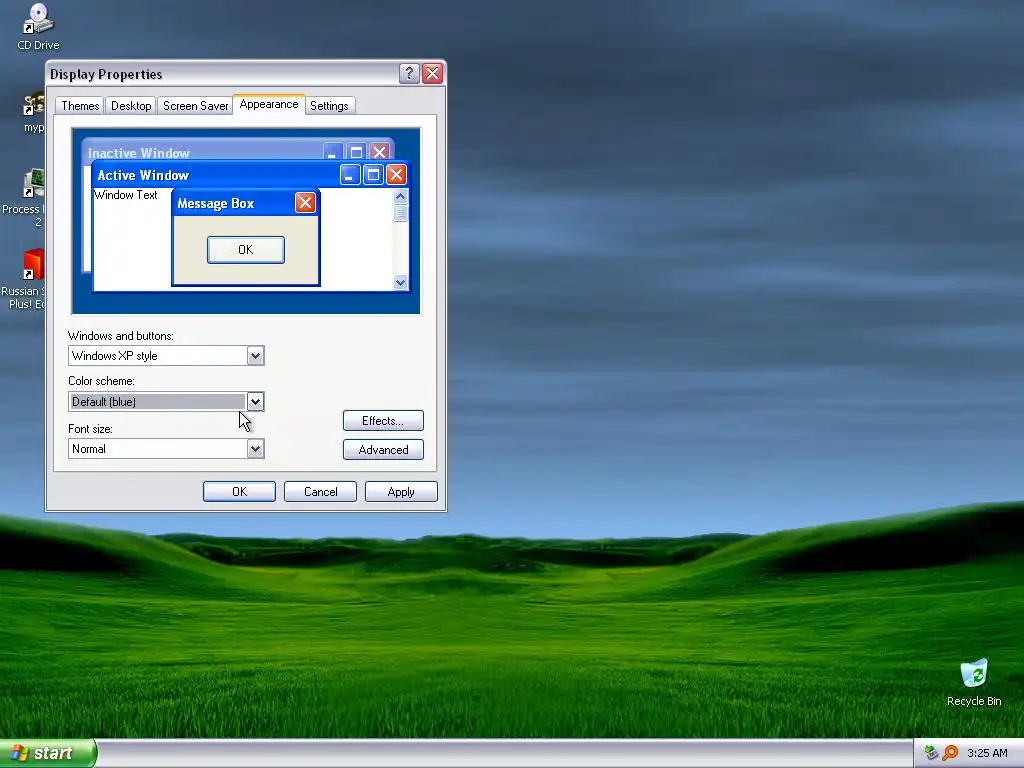Click the preview scrollbar up arrow

(400, 196)
